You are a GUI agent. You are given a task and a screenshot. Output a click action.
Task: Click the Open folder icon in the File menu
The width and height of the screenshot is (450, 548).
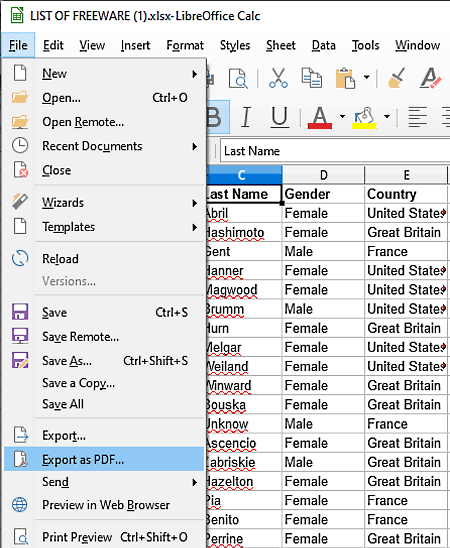20,97
